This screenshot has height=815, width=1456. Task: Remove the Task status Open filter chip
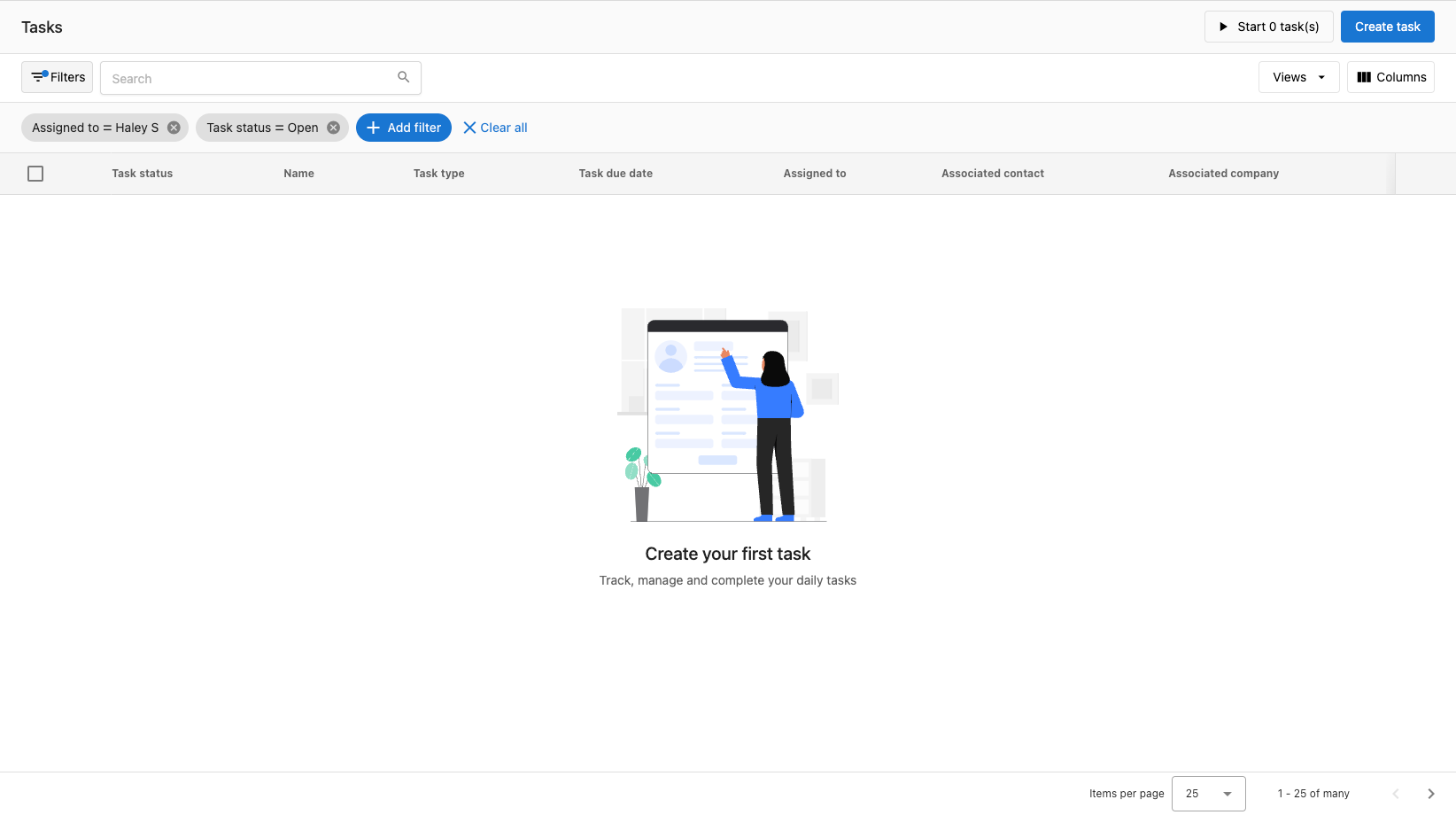pos(332,128)
